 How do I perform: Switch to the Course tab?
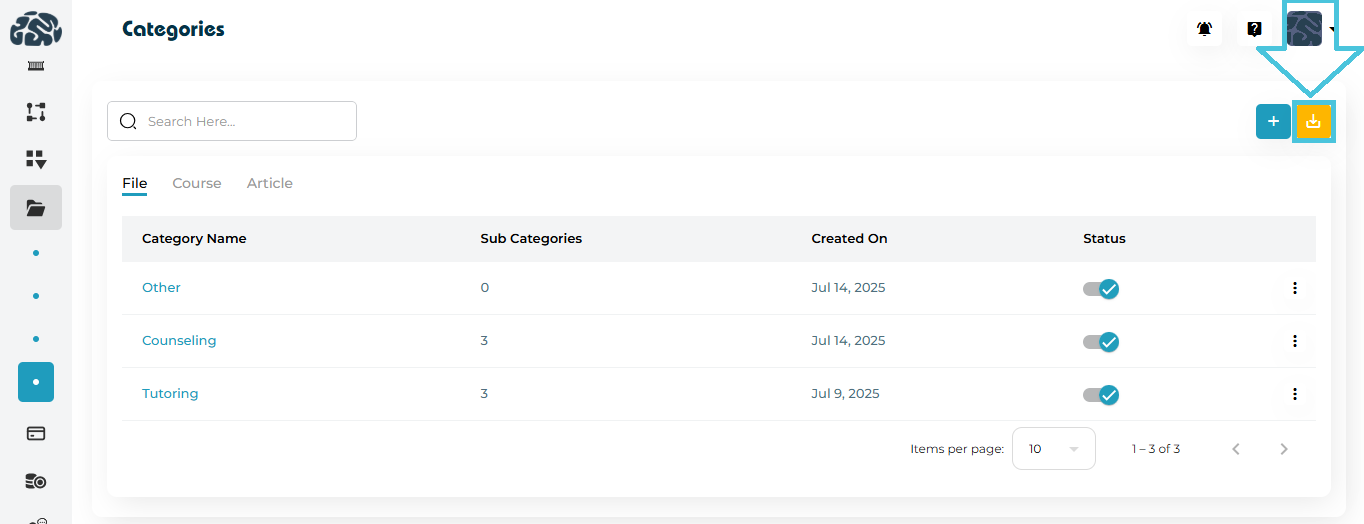pyautogui.click(x=197, y=183)
